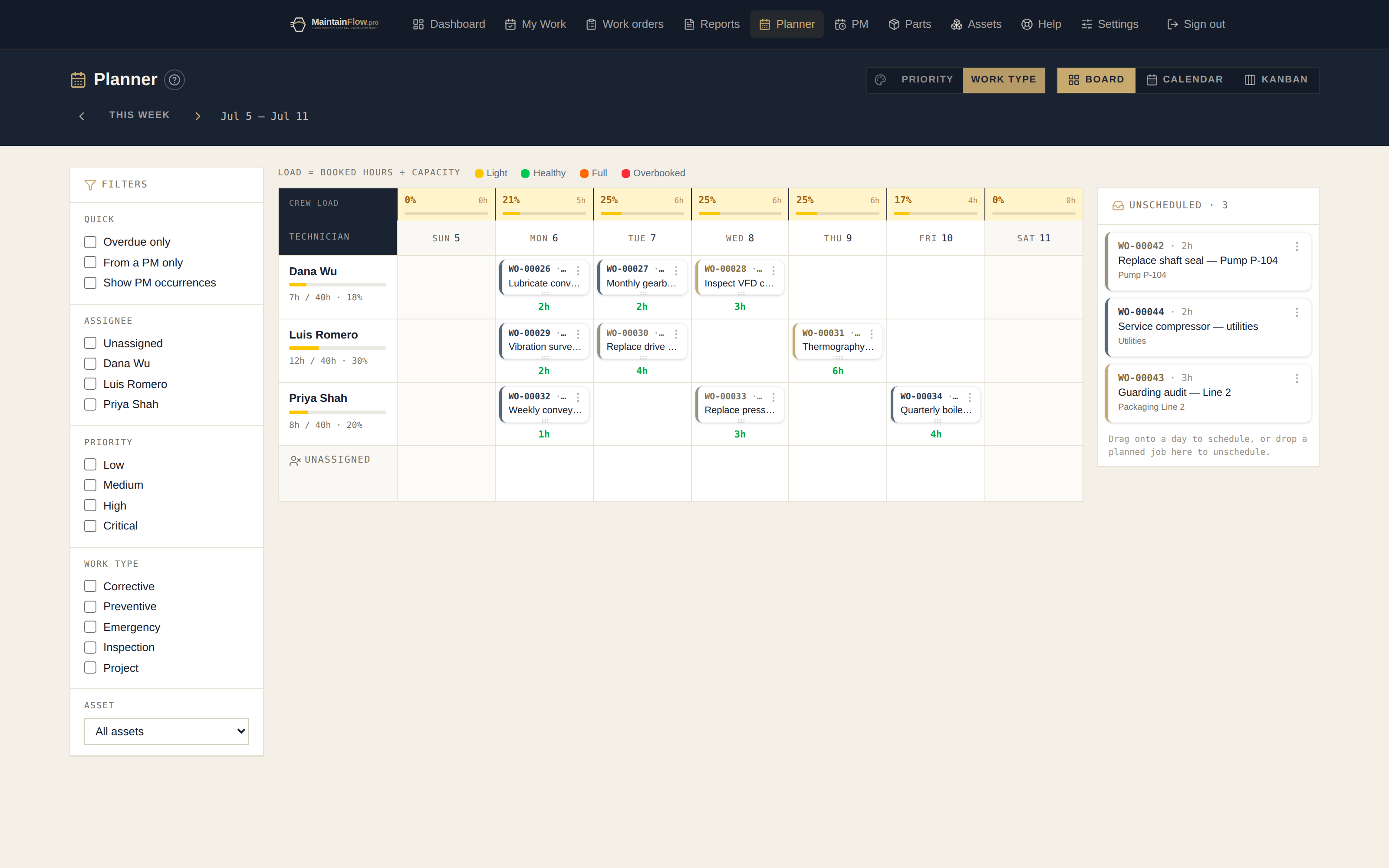Image resolution: width=1389 pixels, height=868 pixels.
Task: Switch to Kanban view
Action: pos(1276,80)
